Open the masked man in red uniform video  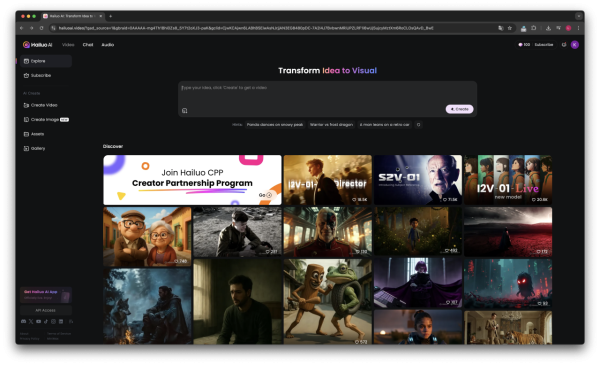click(328, 232)
